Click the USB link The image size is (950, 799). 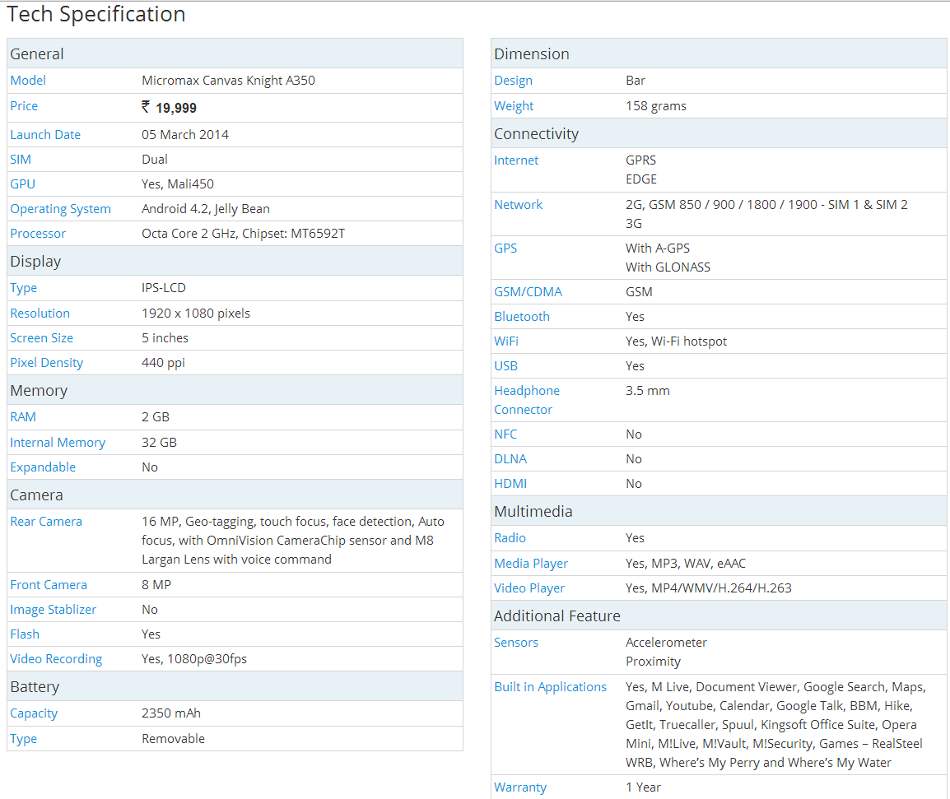506,366
